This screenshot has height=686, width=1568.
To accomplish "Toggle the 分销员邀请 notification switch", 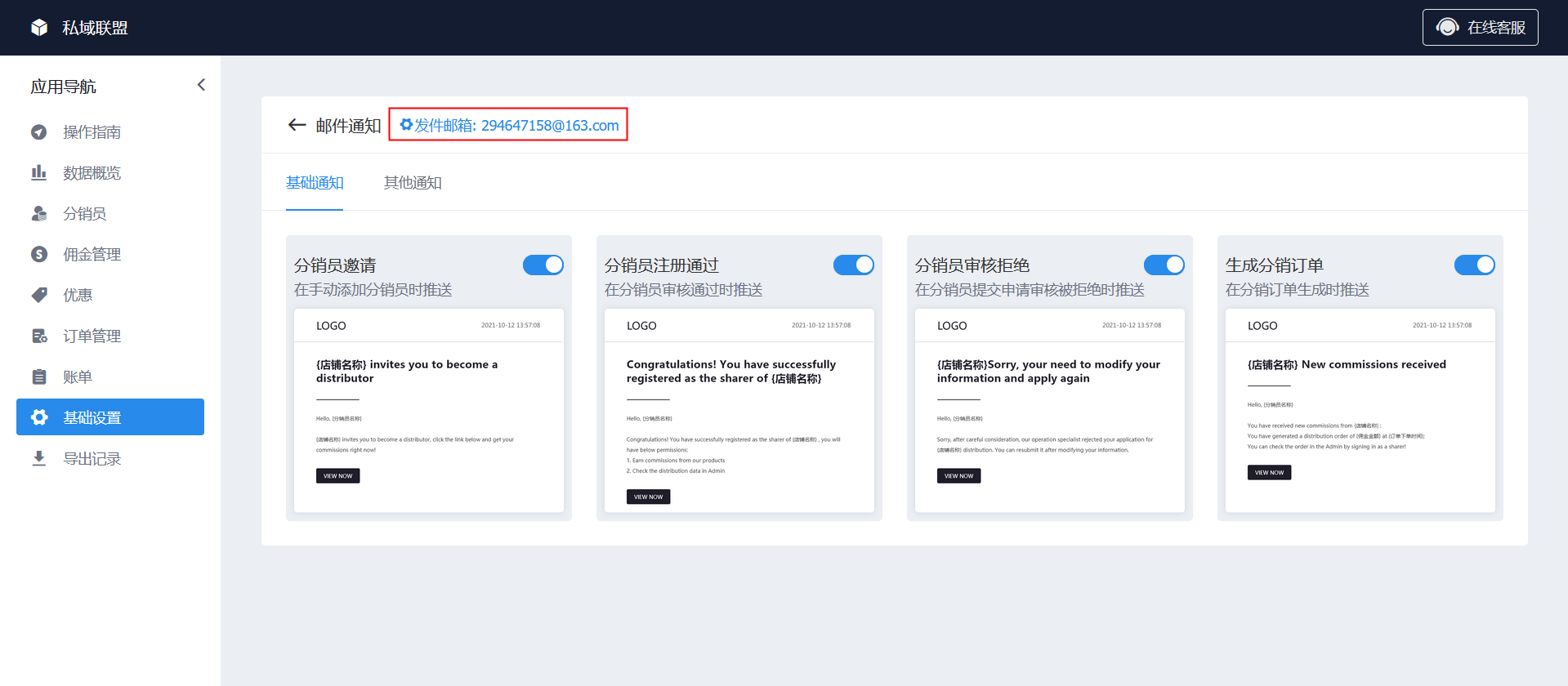I will click(x=543, y=265).
